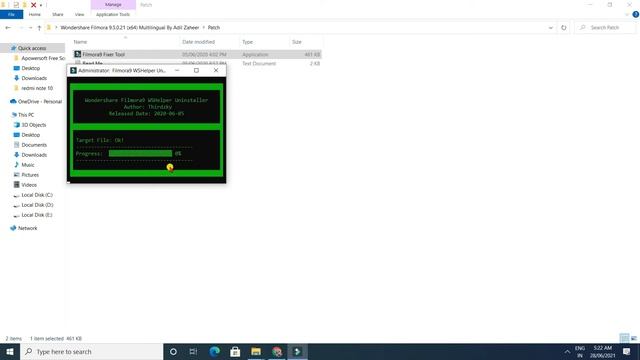This screenshot has height=360, width=640.
Task: Select the Application Tools tab
Action: (113, 14)
